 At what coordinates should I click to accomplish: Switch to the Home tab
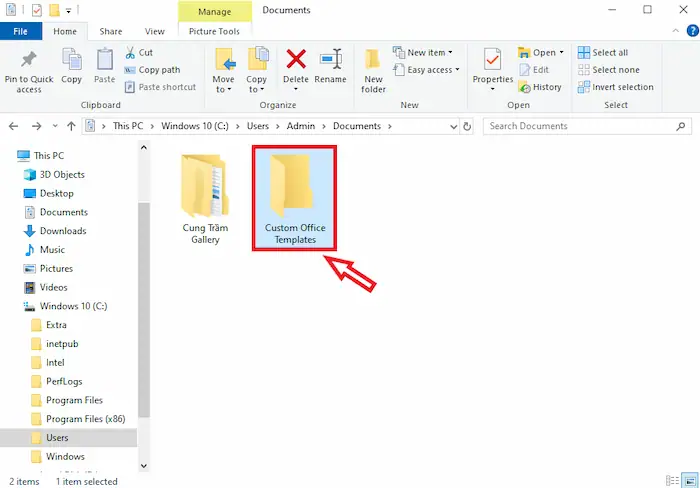pos(65,31)
